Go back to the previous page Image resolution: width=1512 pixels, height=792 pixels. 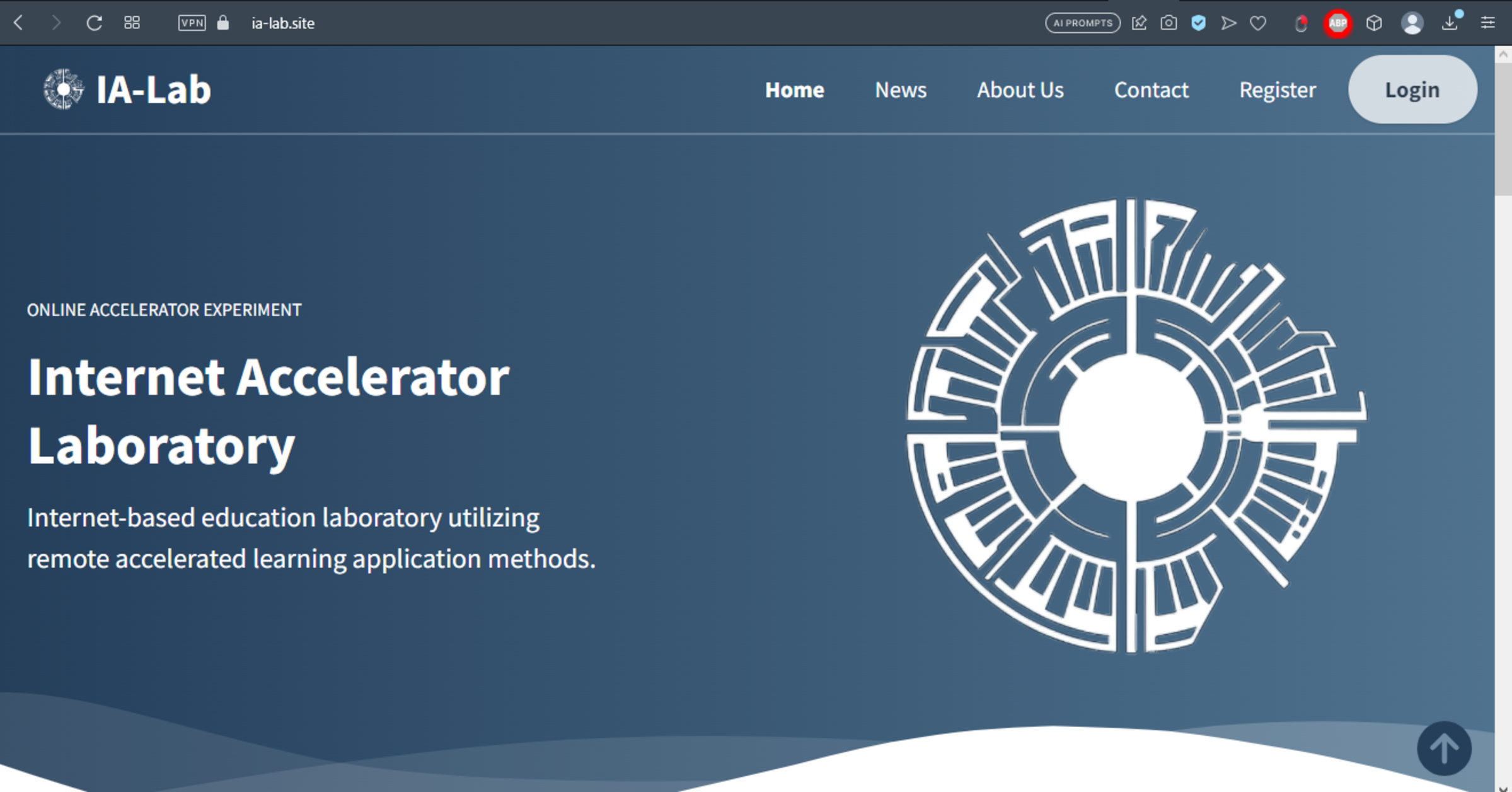(x=17, y=23)
